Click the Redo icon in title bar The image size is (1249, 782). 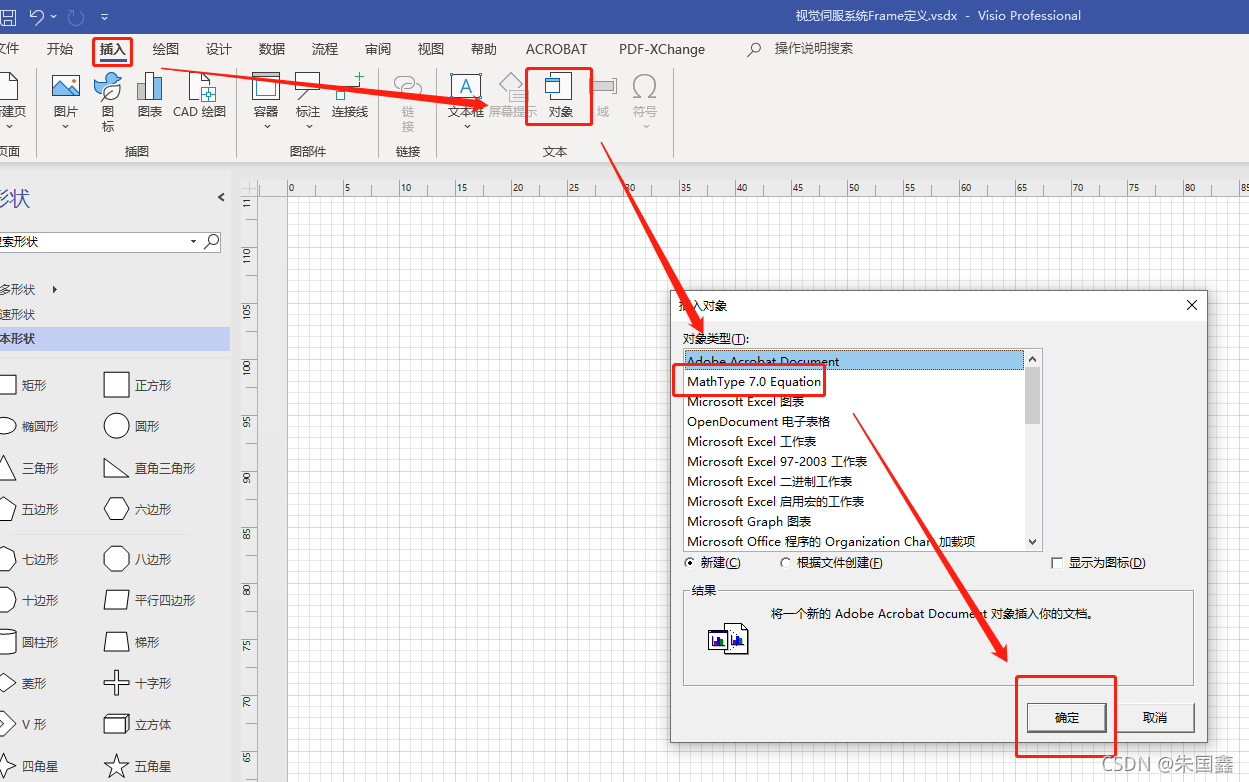click(x=77, y=16)
